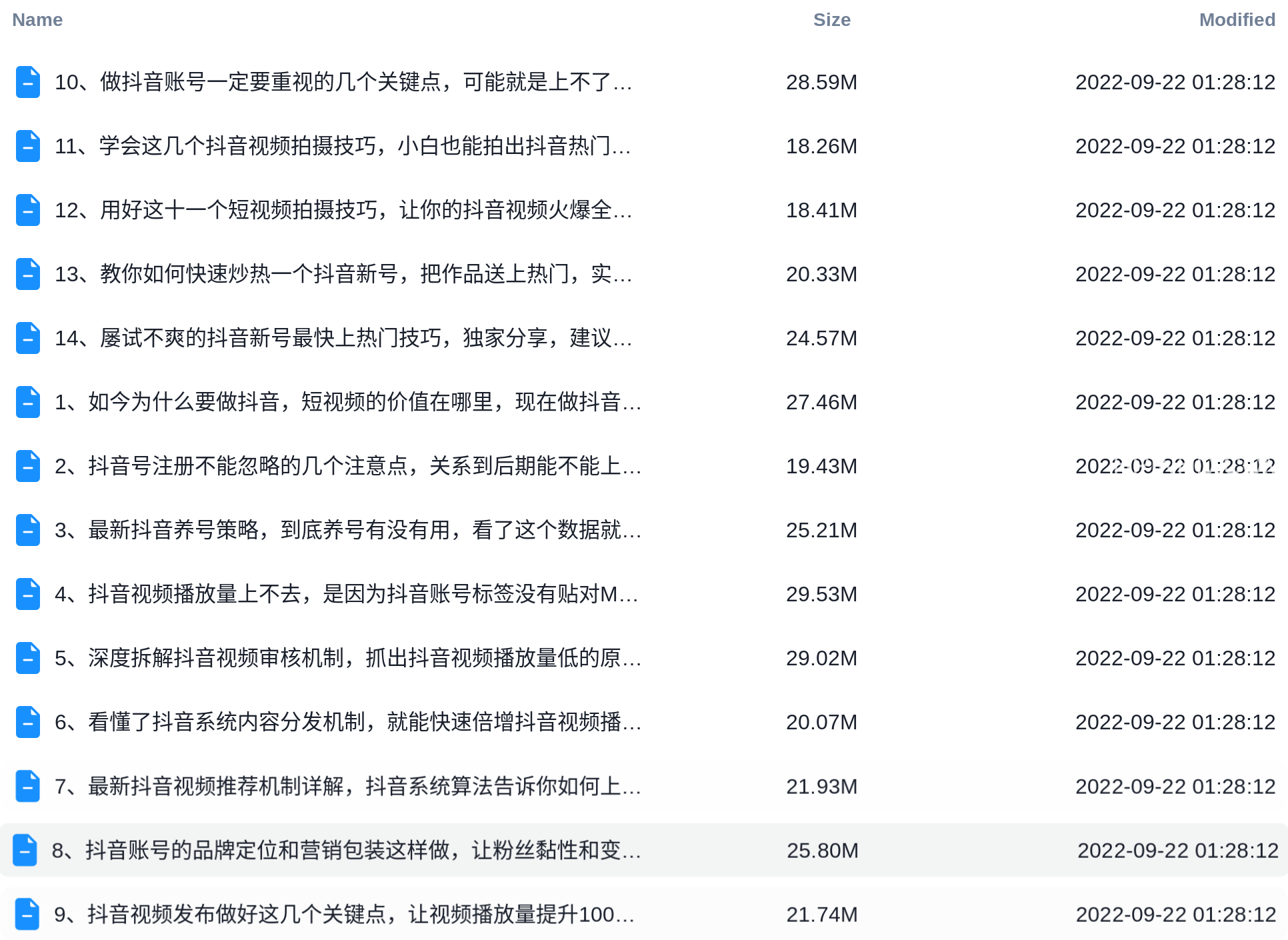Click the file icon for item 8、抖音账号的品牌定位

(25, 850)
